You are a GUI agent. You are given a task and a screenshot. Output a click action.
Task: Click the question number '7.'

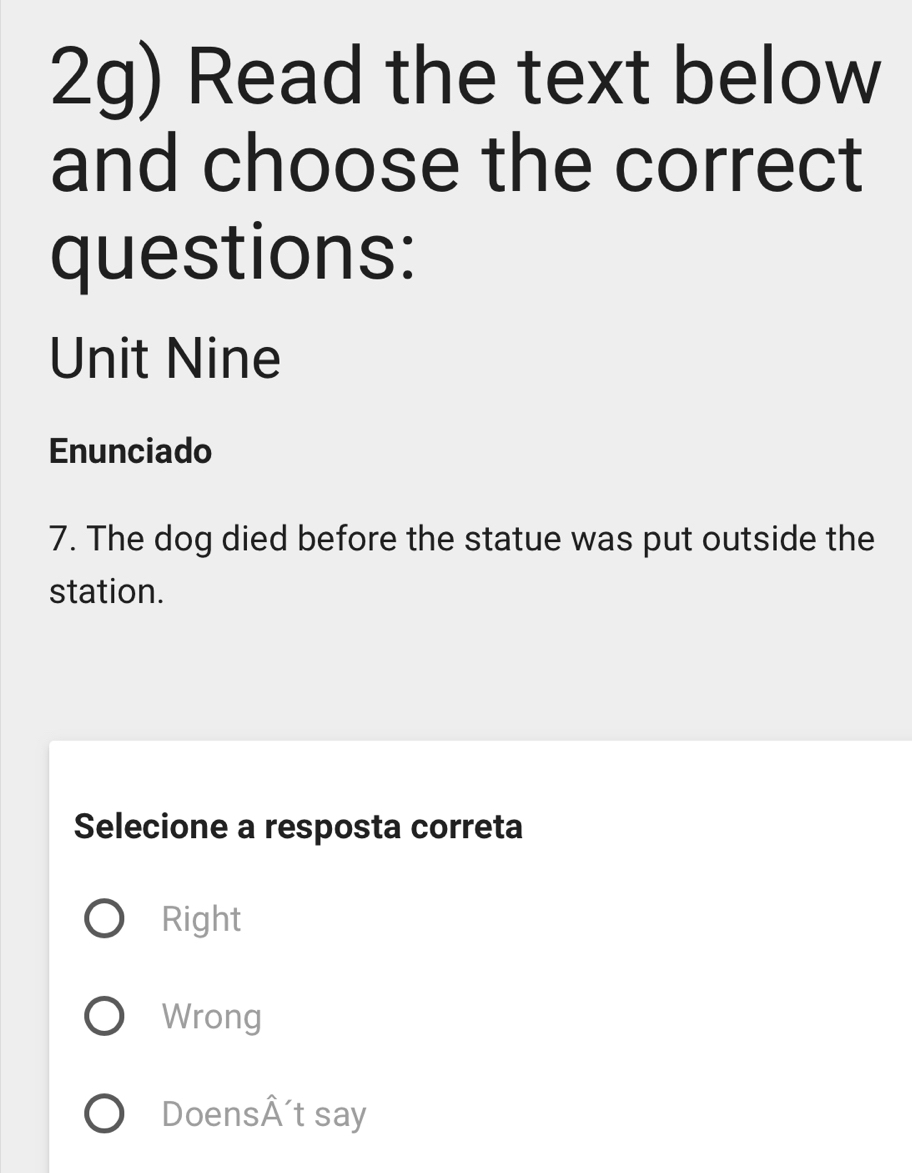pos(63,540)
